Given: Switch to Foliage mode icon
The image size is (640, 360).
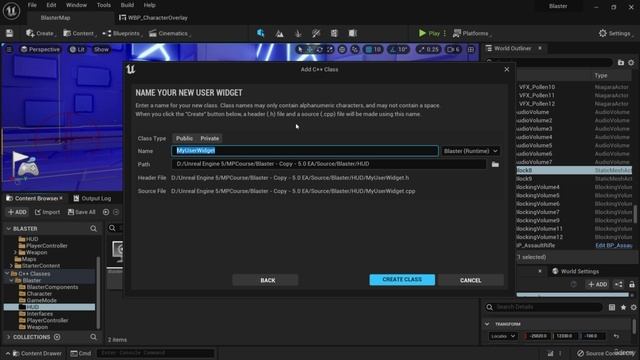Looking at the screenshot, I should (x=298, y=33).
